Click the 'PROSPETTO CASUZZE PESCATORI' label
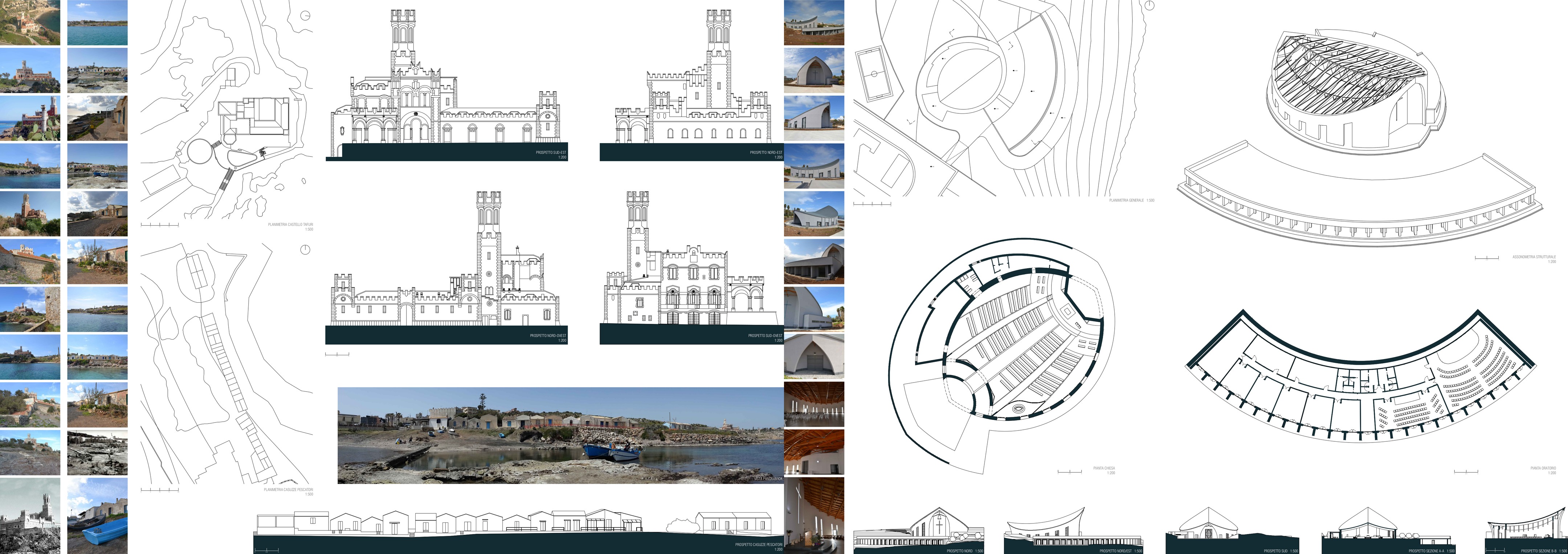Screen dimensions: 1568x554 point(759,545)
